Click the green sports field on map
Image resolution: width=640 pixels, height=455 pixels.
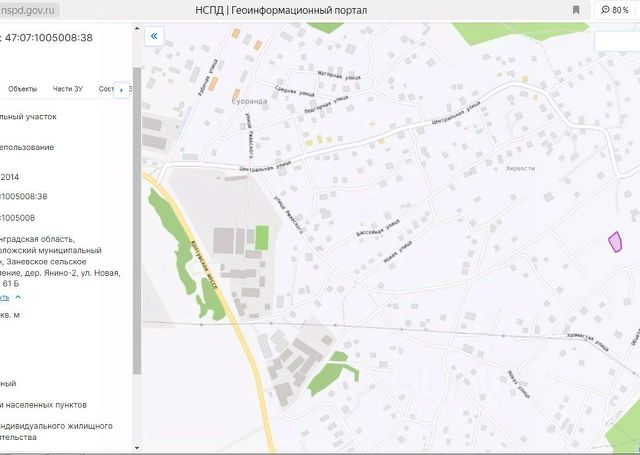(x=262, y=238)
